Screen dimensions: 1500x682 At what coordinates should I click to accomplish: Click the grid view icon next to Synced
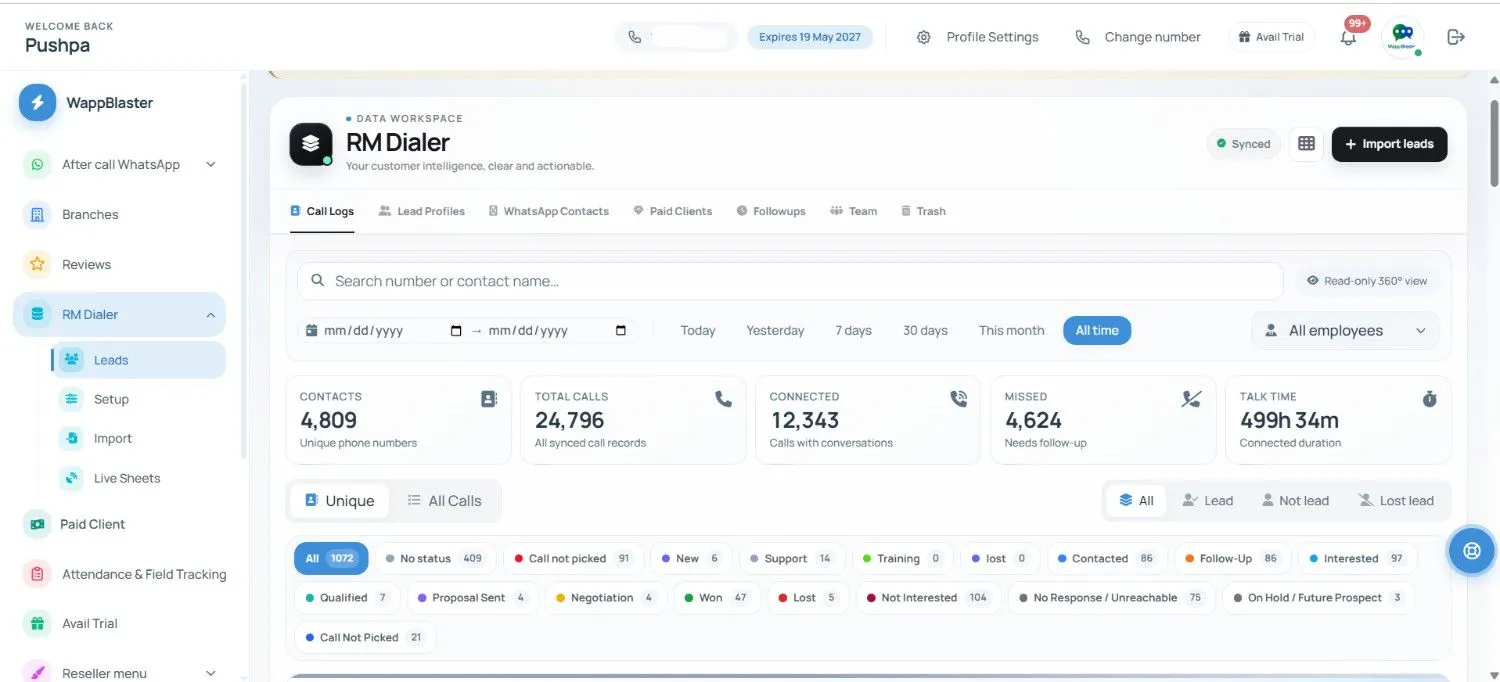click(1306, 144)
